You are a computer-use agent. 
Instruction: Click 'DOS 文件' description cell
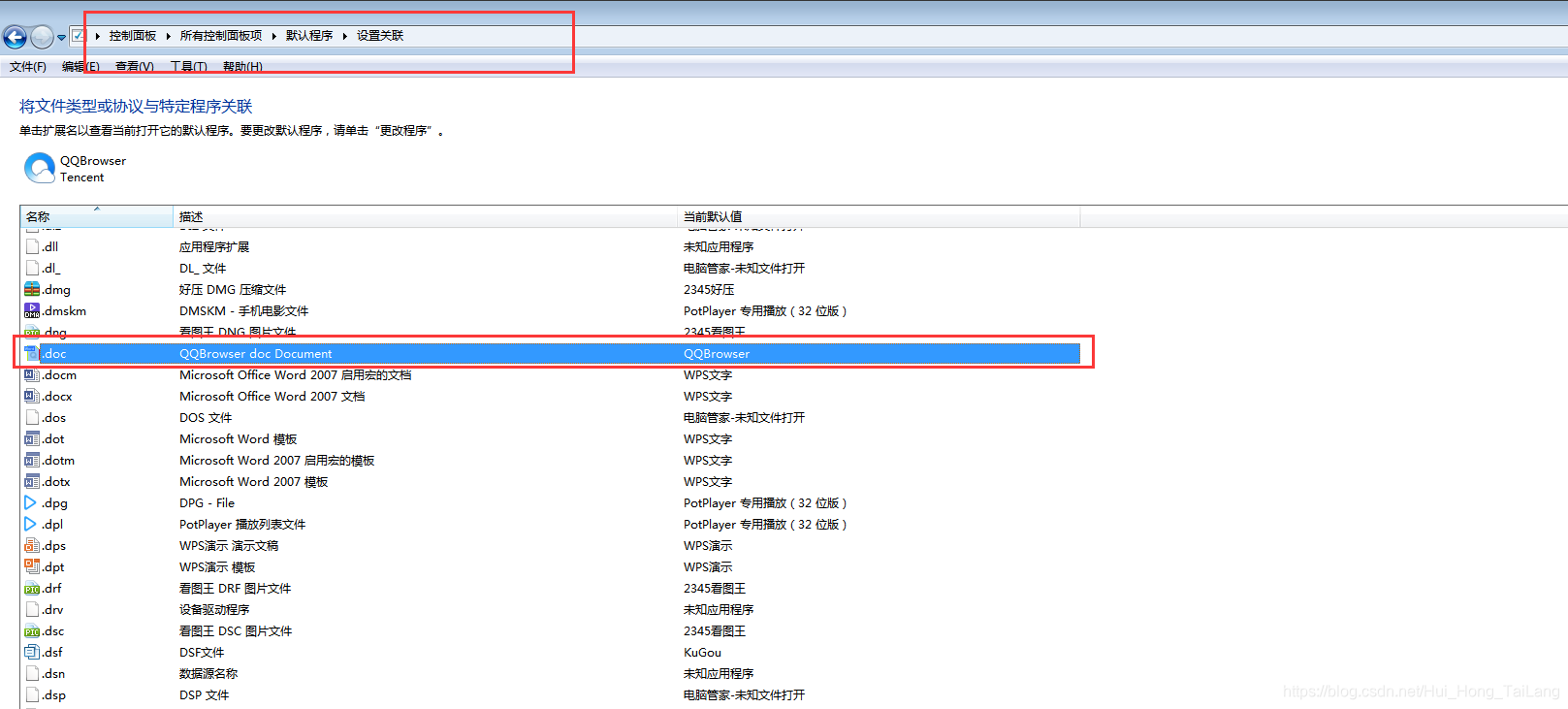coord(206,418)
